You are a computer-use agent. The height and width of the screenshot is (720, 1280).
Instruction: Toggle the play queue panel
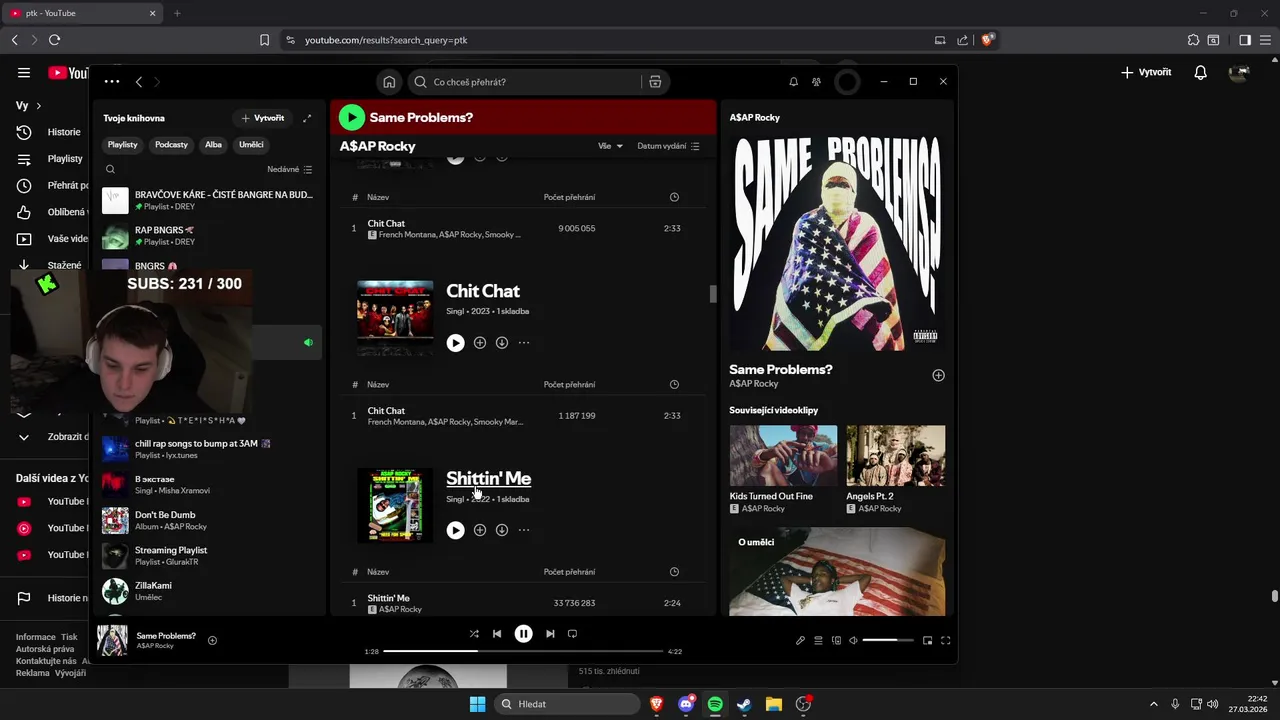pos(818,641)
